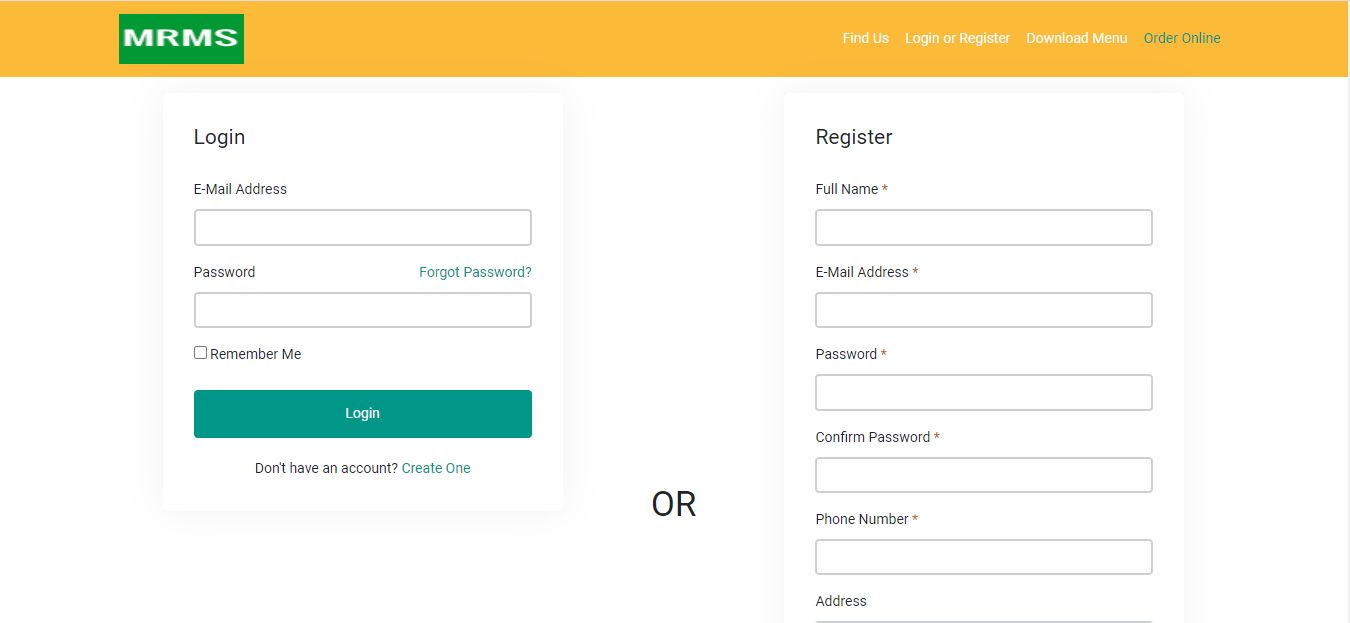1350x623 pixels.
Task: Enable the Remember Me checkbox
Action: (x=201, y=353)
